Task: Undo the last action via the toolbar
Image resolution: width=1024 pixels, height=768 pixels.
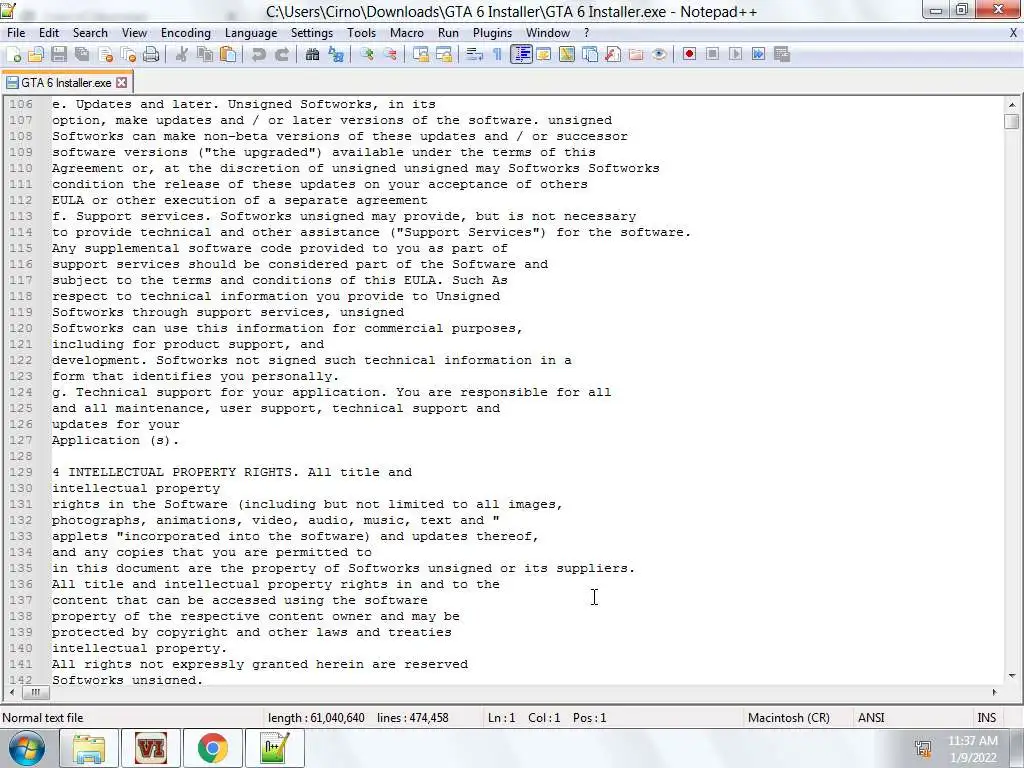Action: 259,55
